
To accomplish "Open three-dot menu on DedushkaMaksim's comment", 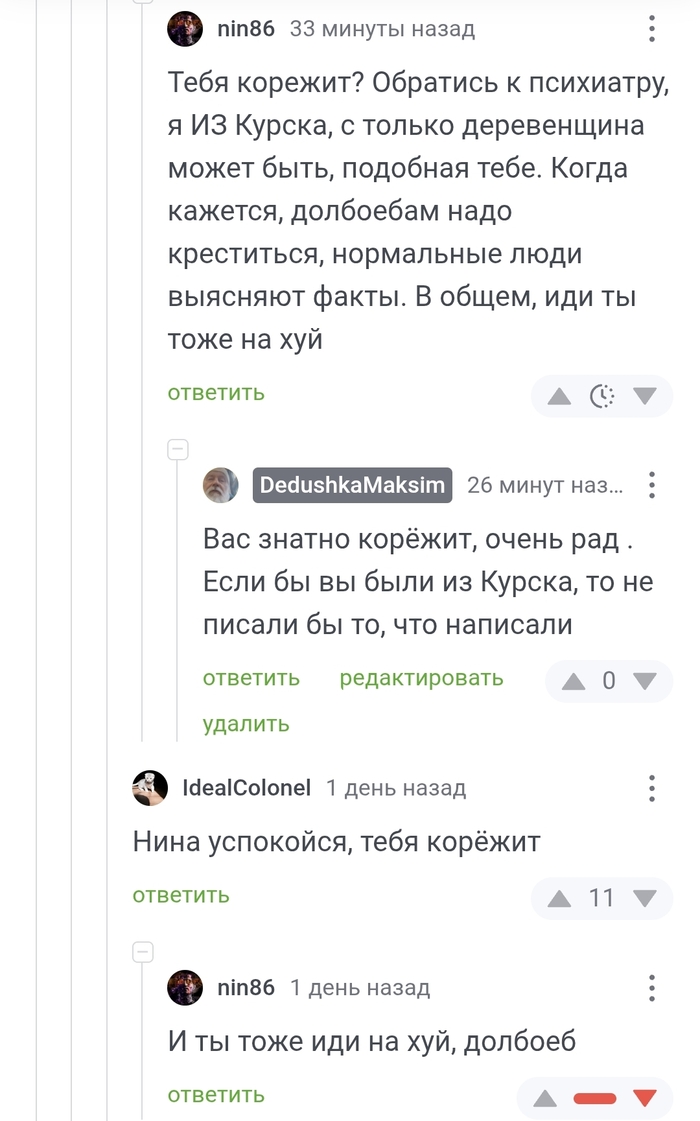I will point(651,486).
